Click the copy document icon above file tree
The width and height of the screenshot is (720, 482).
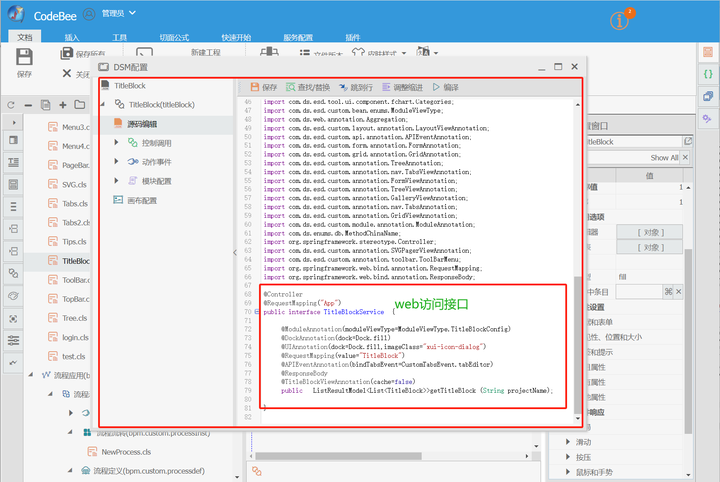(x=45, y=105)
